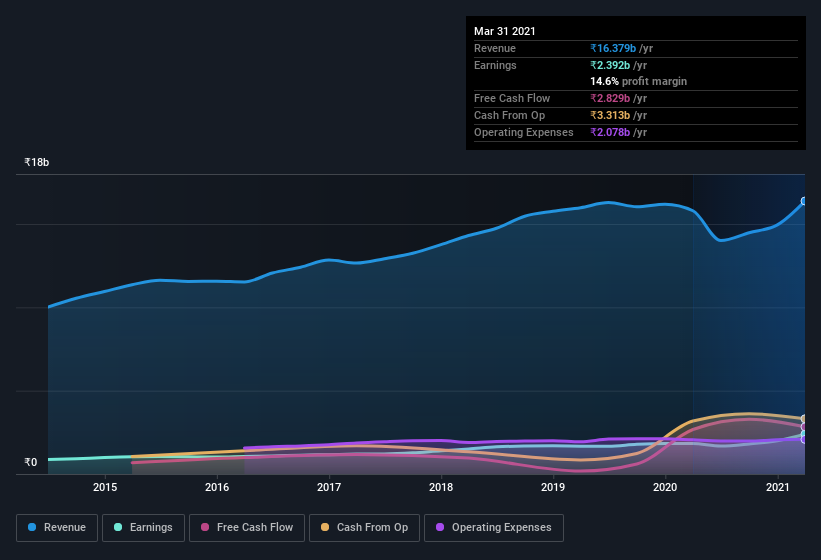Click the Operating Expenses label in tooltip
This screenshot has width=821, height=560.
click(524, 132)
